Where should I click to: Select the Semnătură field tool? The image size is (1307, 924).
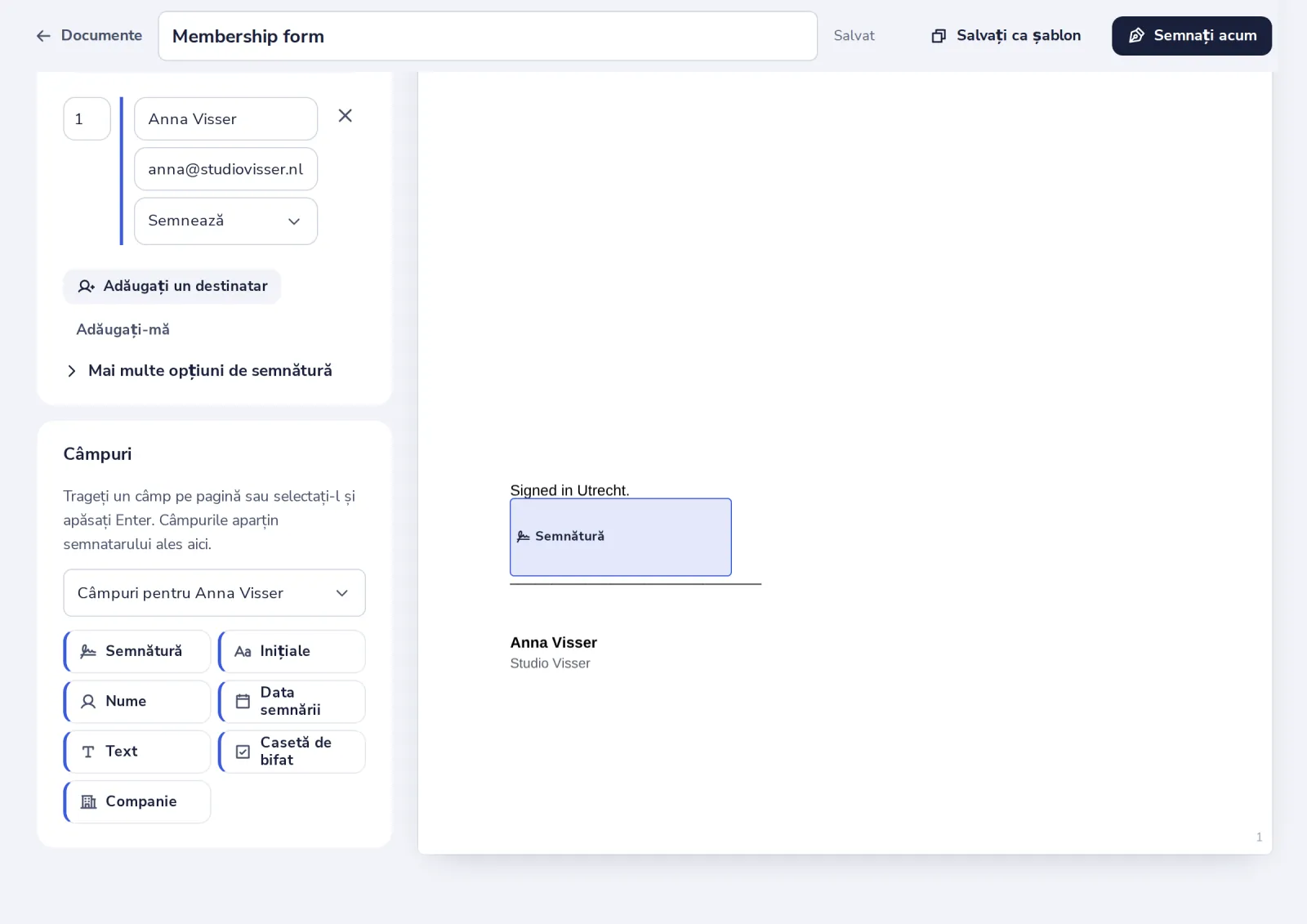pos(137,651)
